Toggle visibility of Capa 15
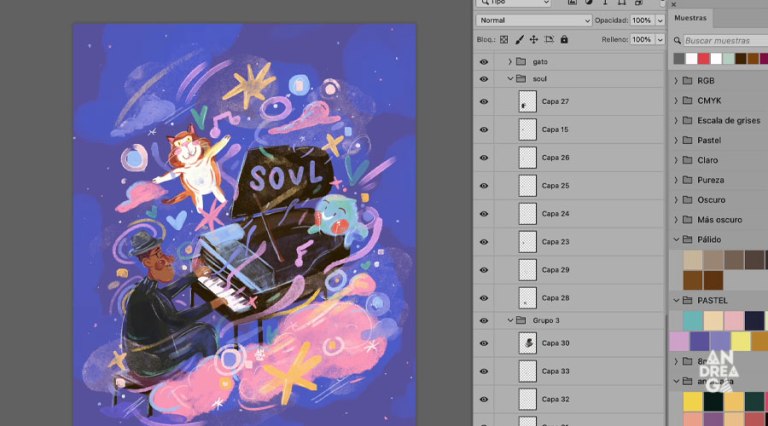 (x=484, y=130)
